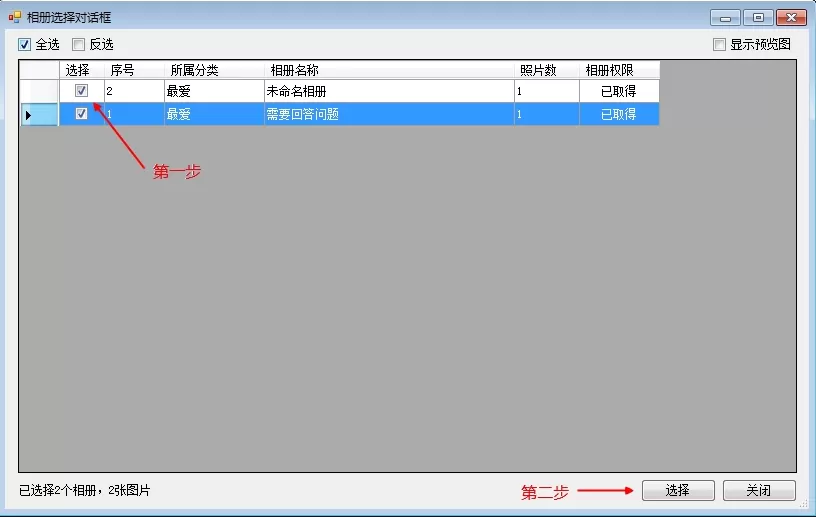
Task: Select the album name cell 需要回答问题
Action: (389, 114)
